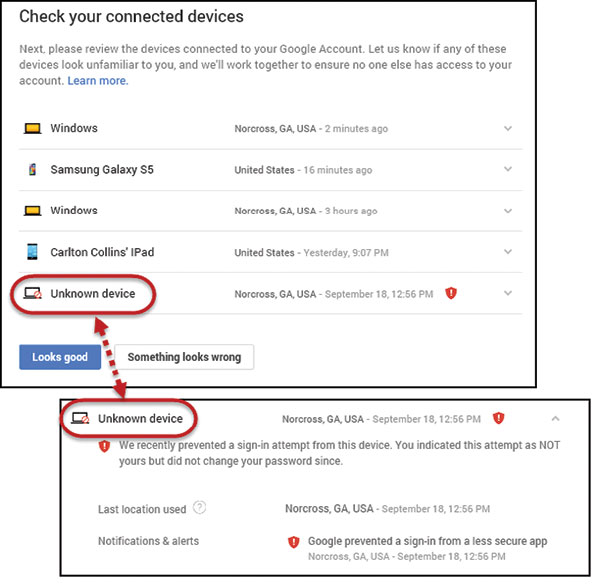
Task: Click the Carlton Collins' iPad tablet icon
Action: 32,252
